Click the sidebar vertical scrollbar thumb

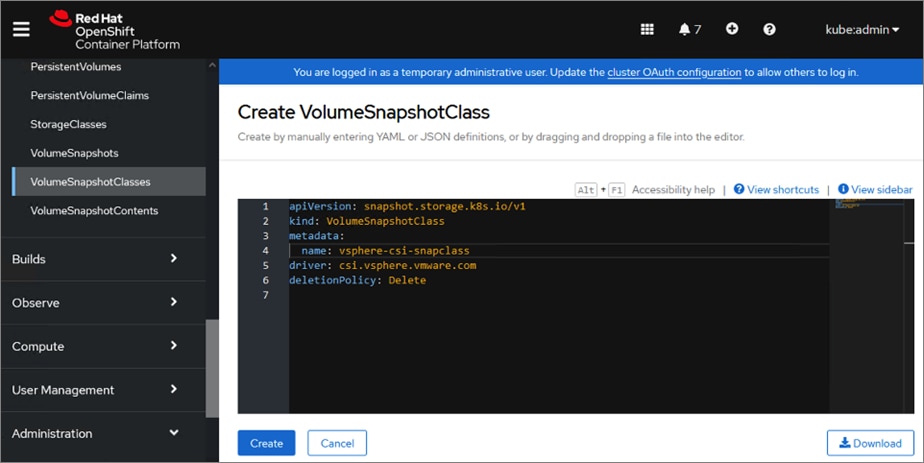click(212, 369)
